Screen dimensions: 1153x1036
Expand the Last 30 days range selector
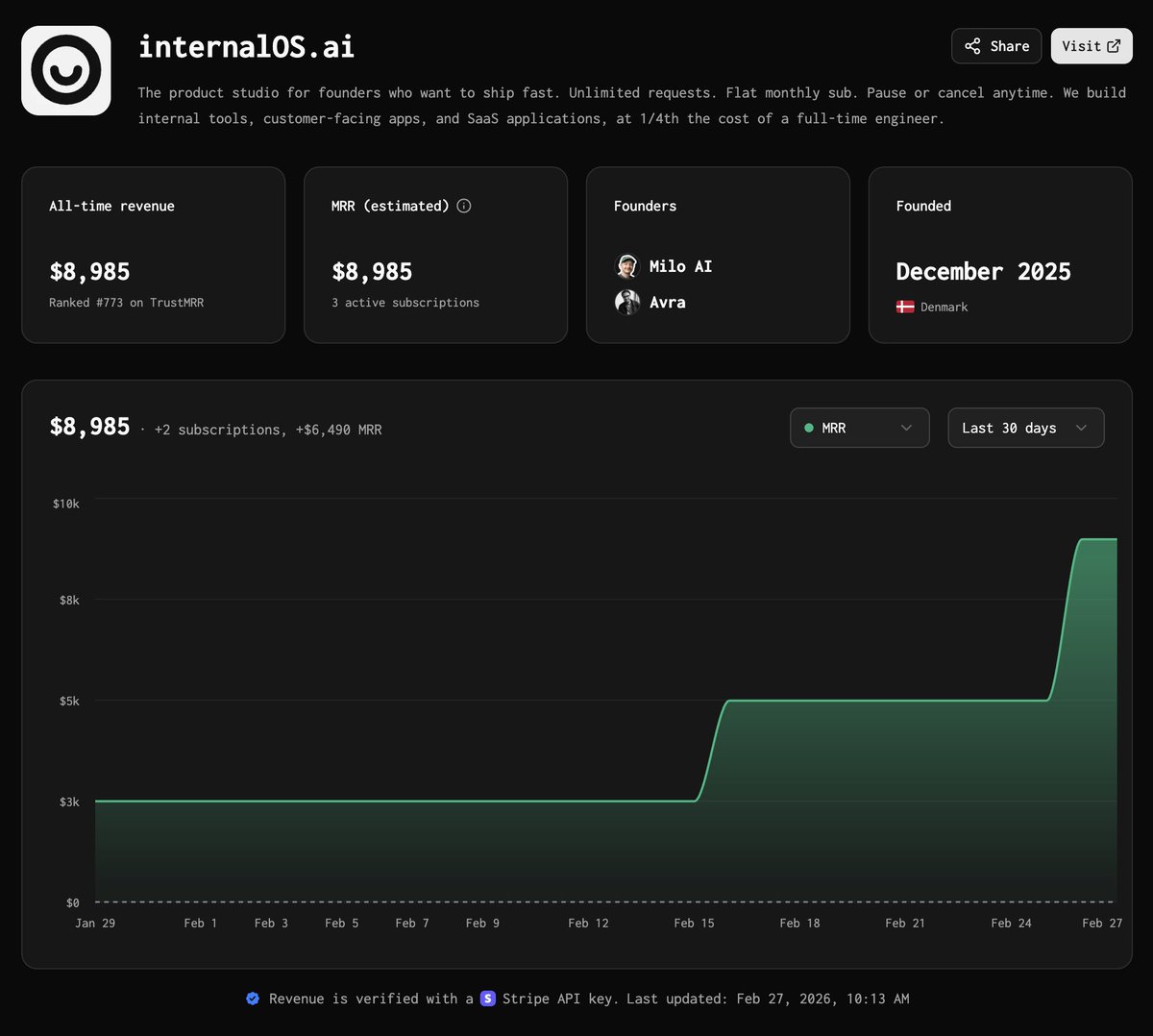pos(1025,428)
